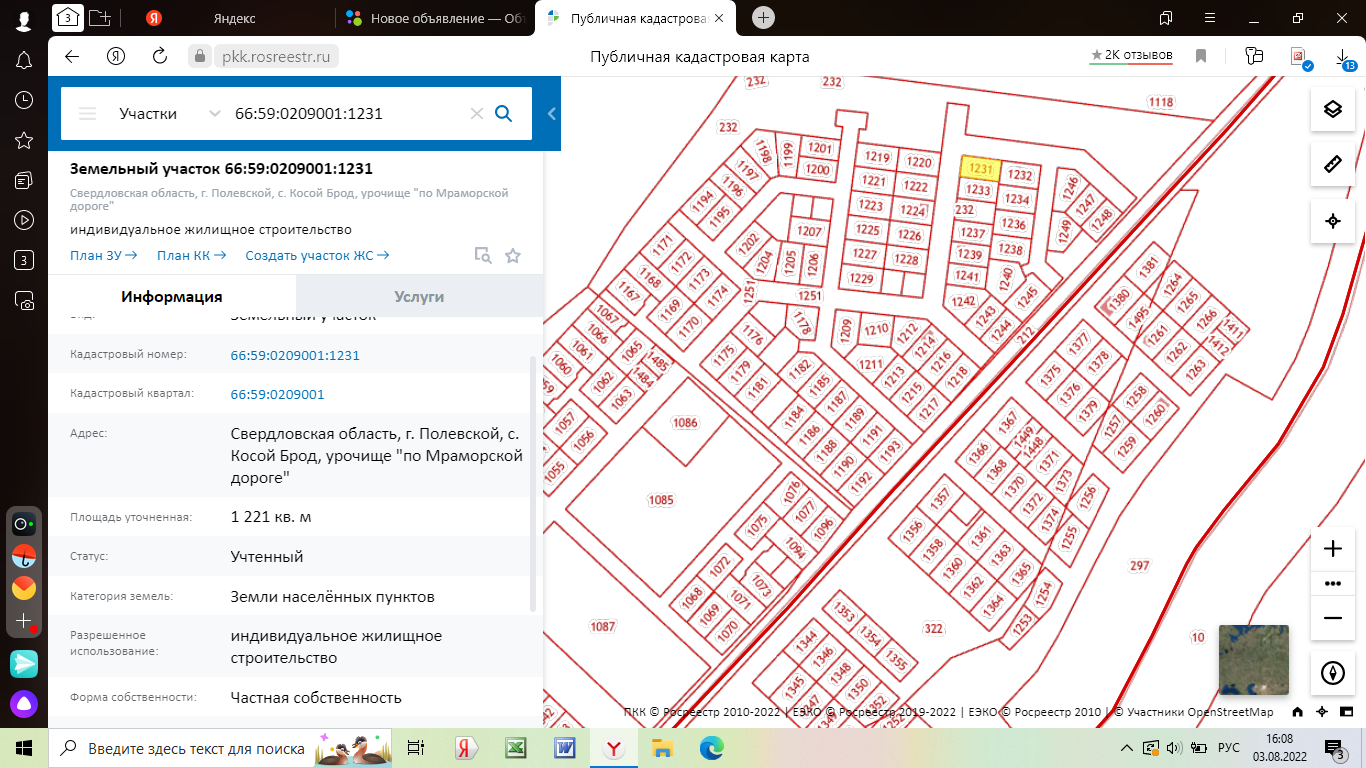The width and height of the screenshot is (1366, 768).
Task: Click the info panel vertical scrollbar
Action: point(533,484)
